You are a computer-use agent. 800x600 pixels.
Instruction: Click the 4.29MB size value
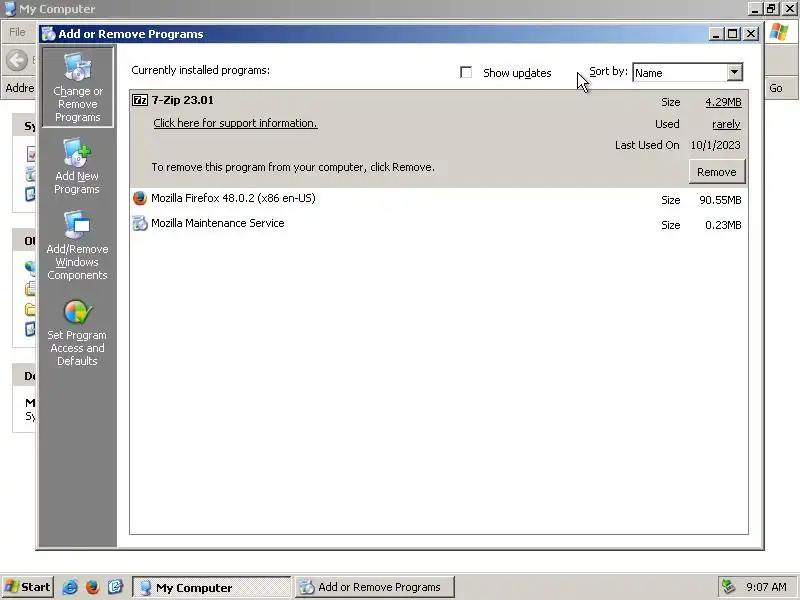(x=723, y=102)
